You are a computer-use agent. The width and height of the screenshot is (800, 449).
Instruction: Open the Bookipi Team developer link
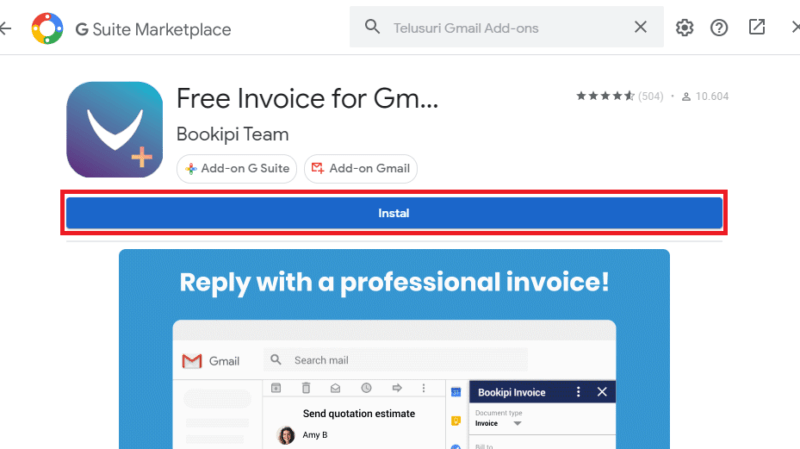coord(233,134)
